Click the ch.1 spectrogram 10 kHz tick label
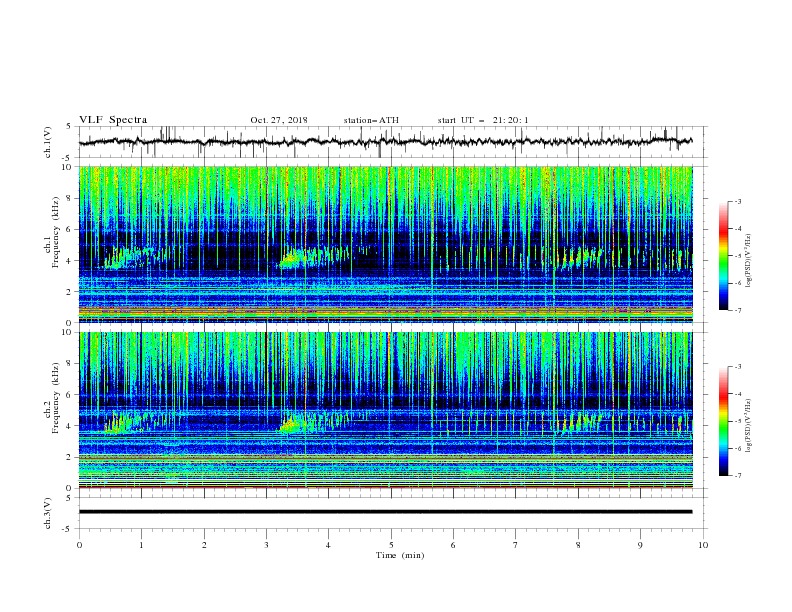 68,167
